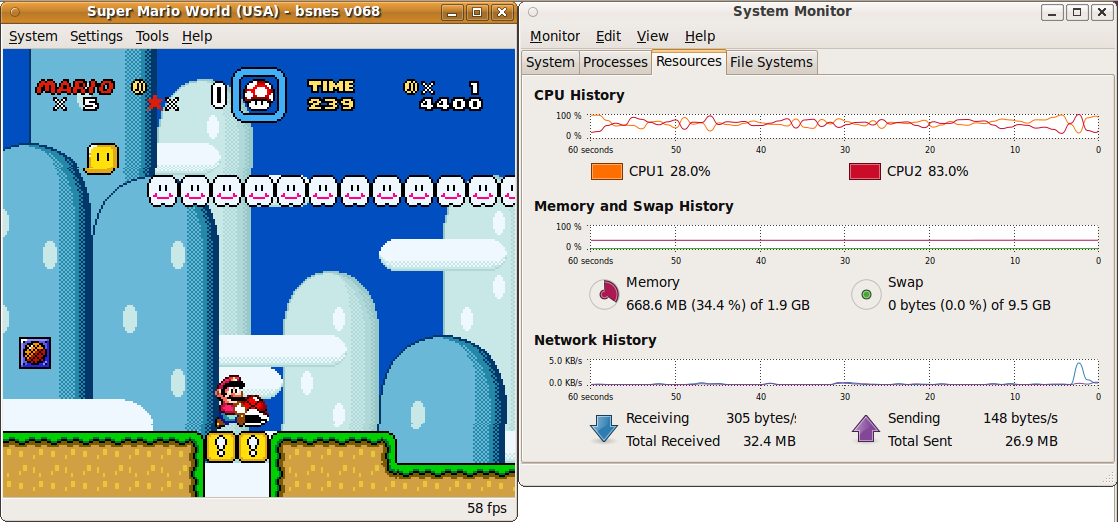This screenshot has width=1118, height=522.
Task: Click the Super Mario World bsnes title bar
Action: pos(233,11)
